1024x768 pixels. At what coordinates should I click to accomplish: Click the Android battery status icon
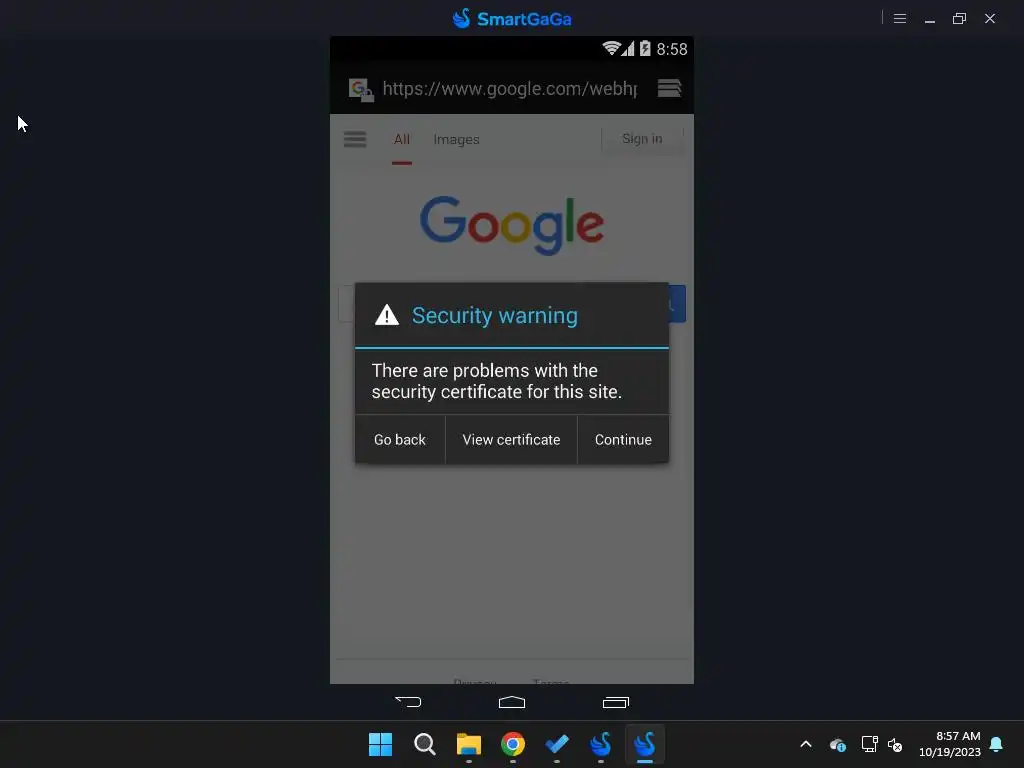point(645,48)
